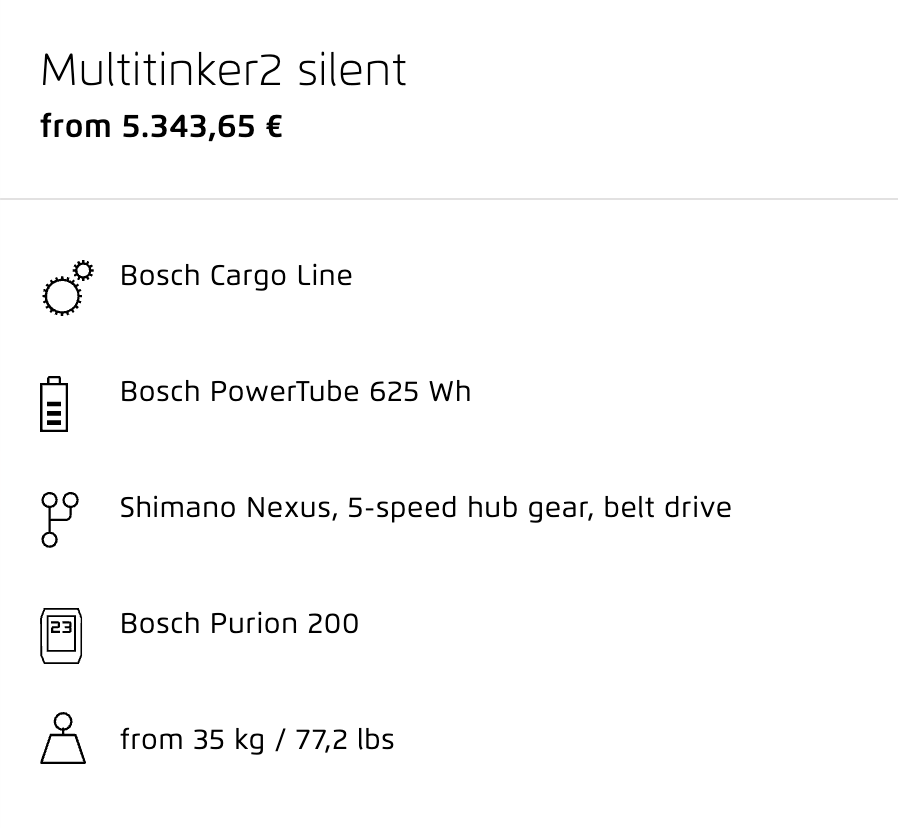Click the from 35 kg / 77,2 lbs text
Viewport: 898px width, 828px height.
(257, 739)
